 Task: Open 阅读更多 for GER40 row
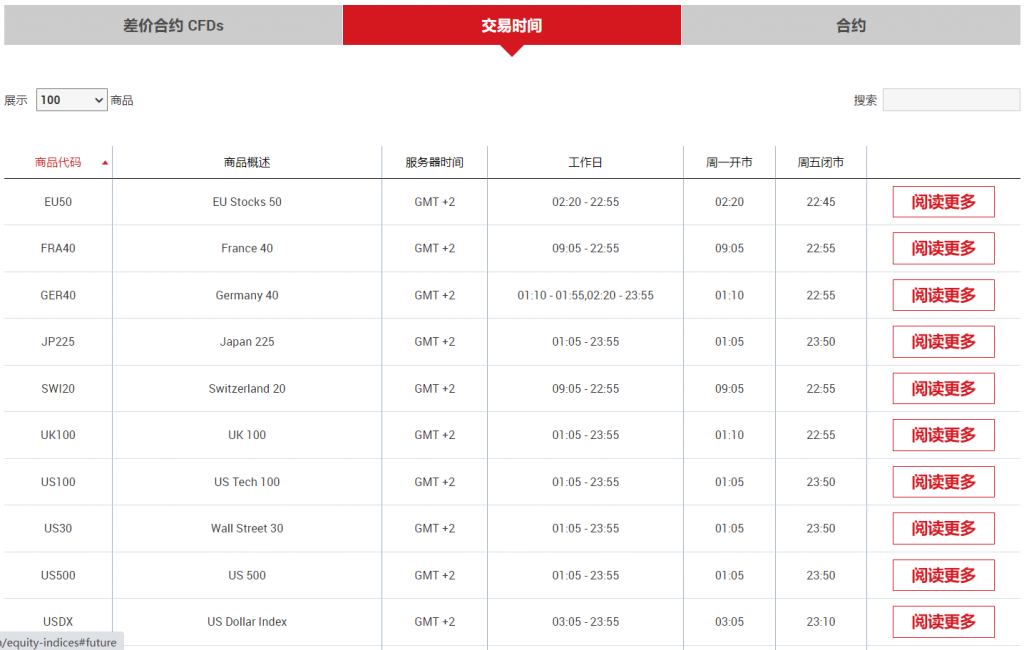click(943, 295)
